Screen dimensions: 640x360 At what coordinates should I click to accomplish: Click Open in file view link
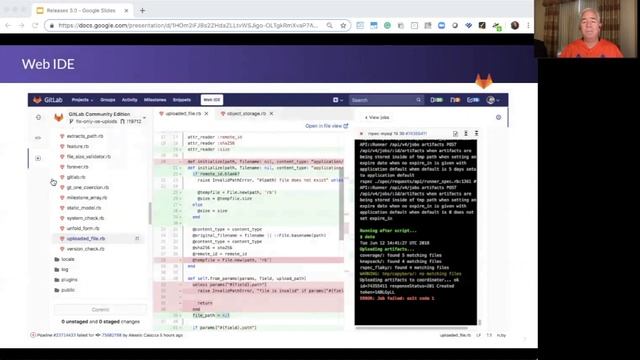coord(327,126)
